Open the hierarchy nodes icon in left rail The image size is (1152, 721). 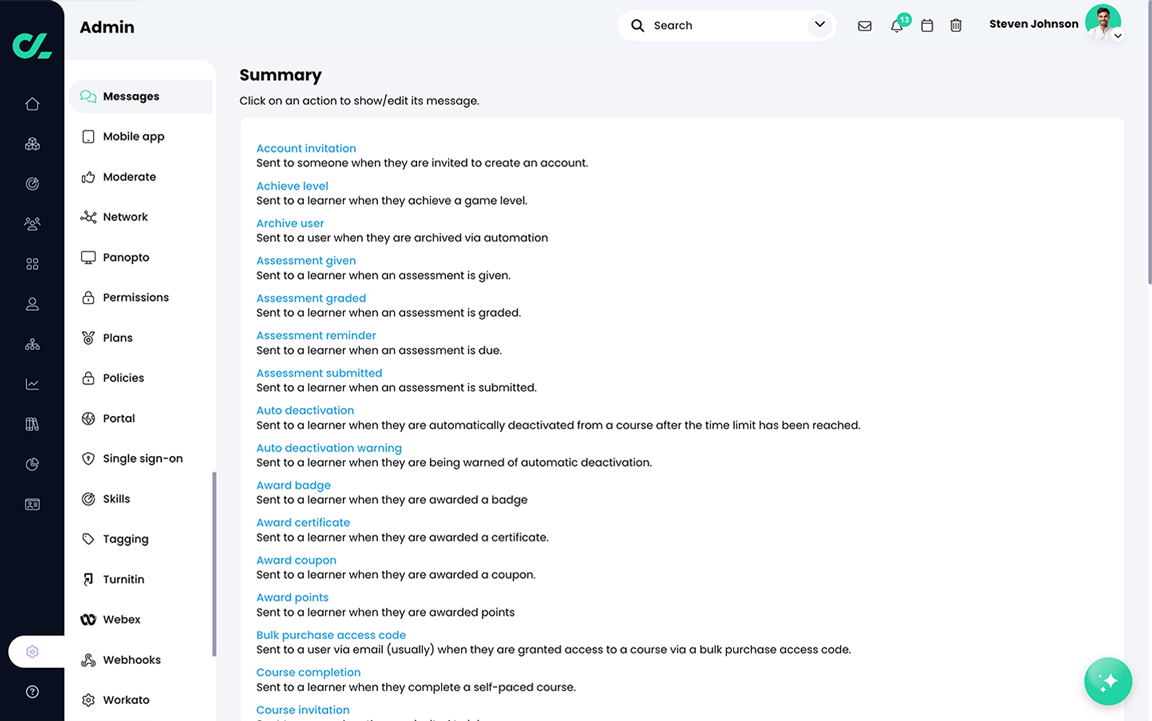tap(32, 344)
